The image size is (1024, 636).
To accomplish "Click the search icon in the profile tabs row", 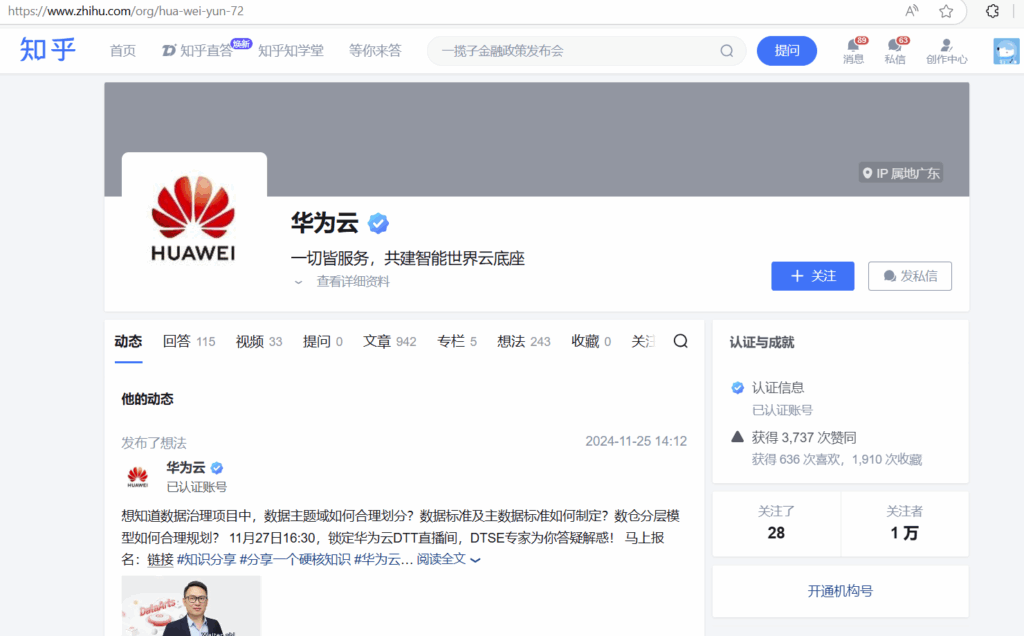I will point(680,342).
